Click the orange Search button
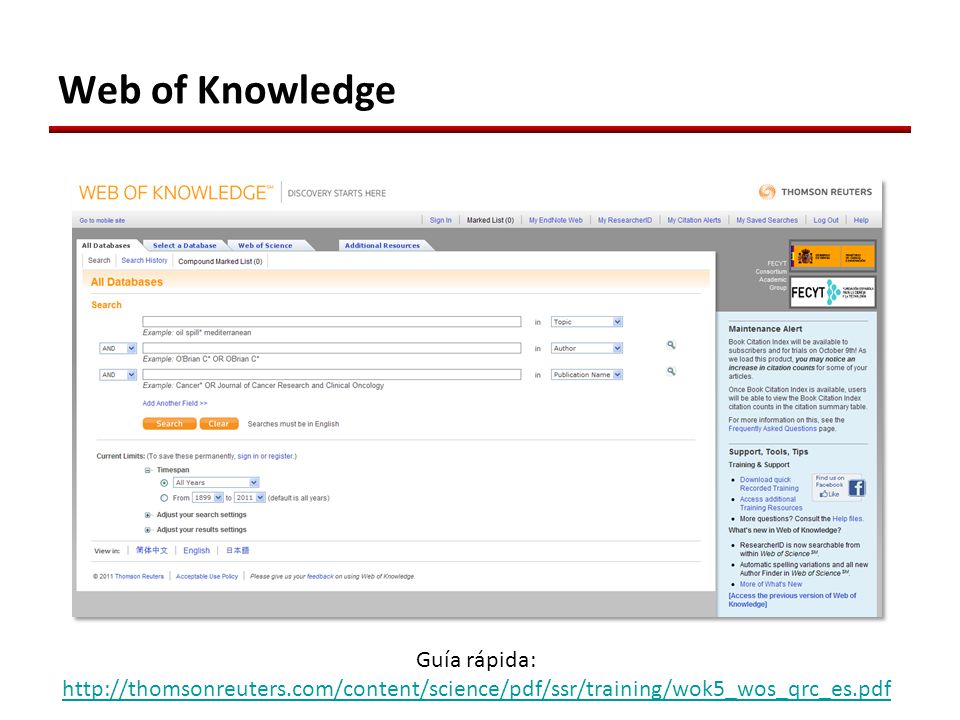 coord(170,424)
